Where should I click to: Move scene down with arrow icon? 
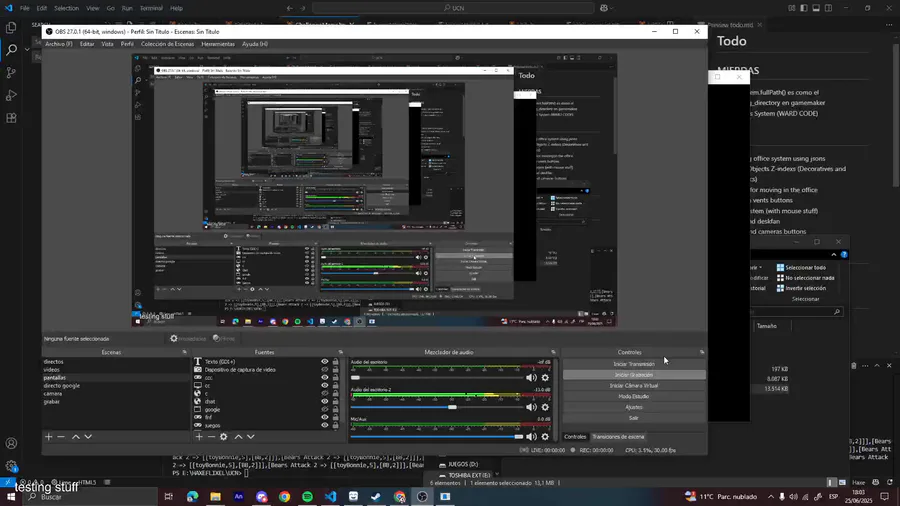[x=88, y=437]
